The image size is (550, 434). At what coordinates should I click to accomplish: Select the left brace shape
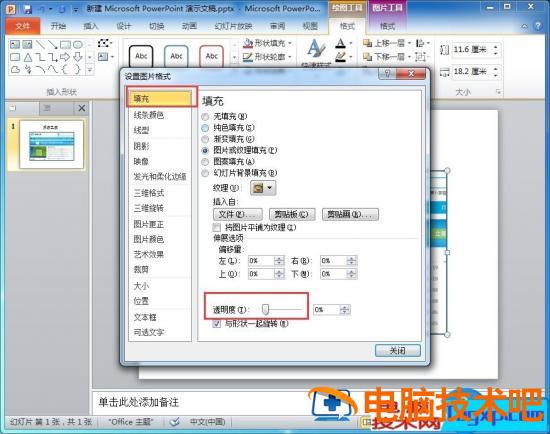[x=65, y=69]
